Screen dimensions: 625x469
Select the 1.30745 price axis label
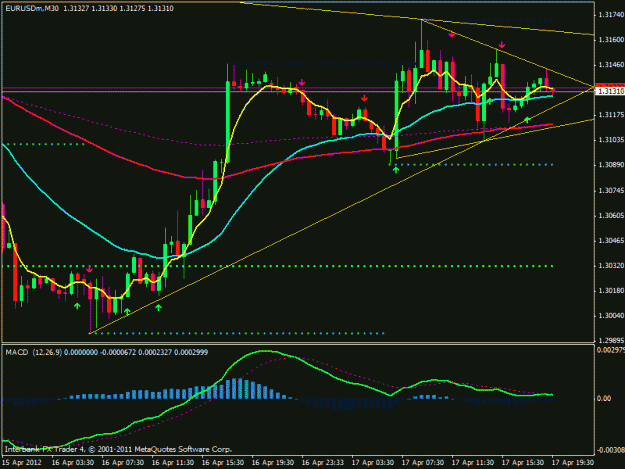tap(611, 191)
